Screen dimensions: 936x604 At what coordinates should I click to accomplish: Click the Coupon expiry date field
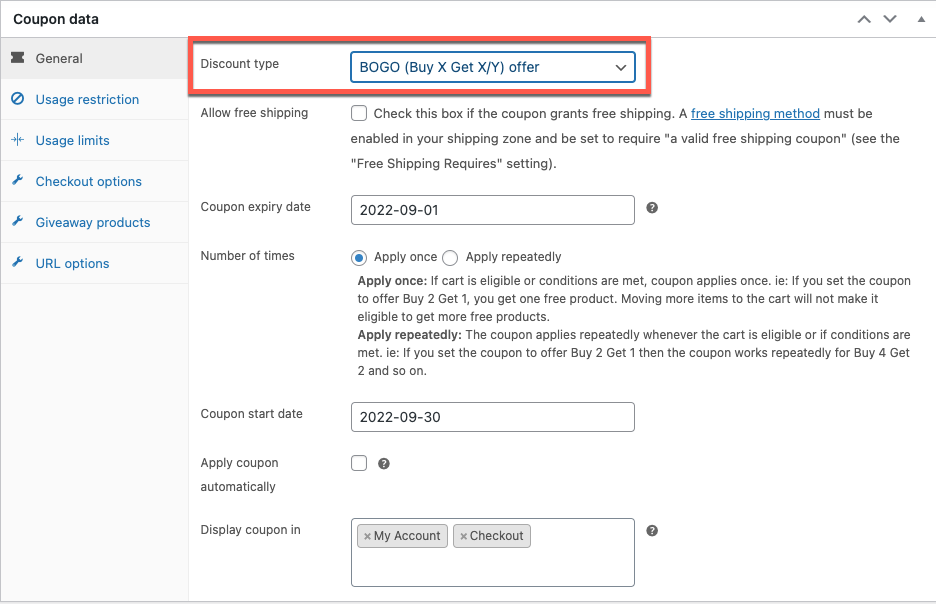pos(492,210)
